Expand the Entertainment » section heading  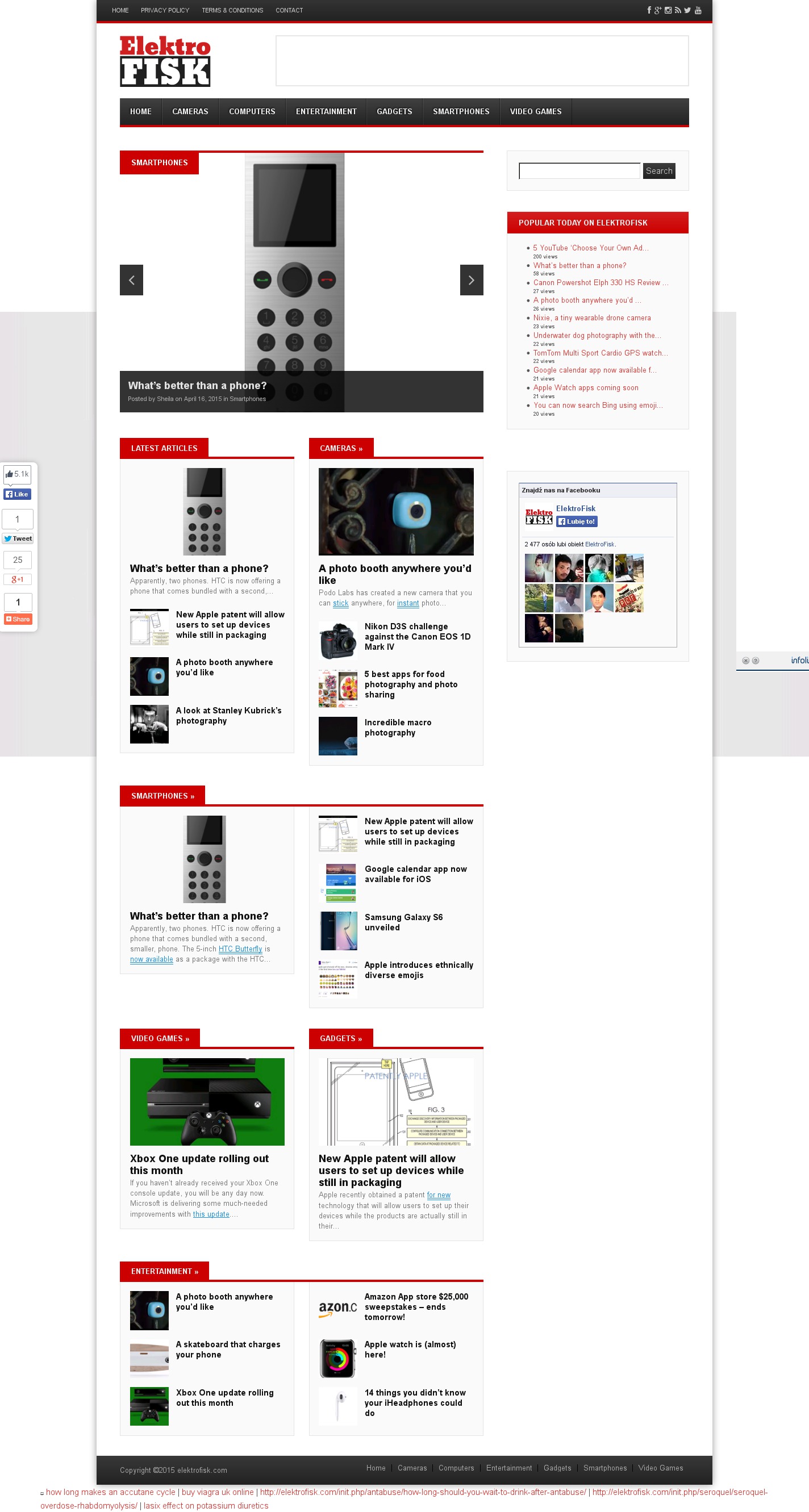click(164, 1271)
